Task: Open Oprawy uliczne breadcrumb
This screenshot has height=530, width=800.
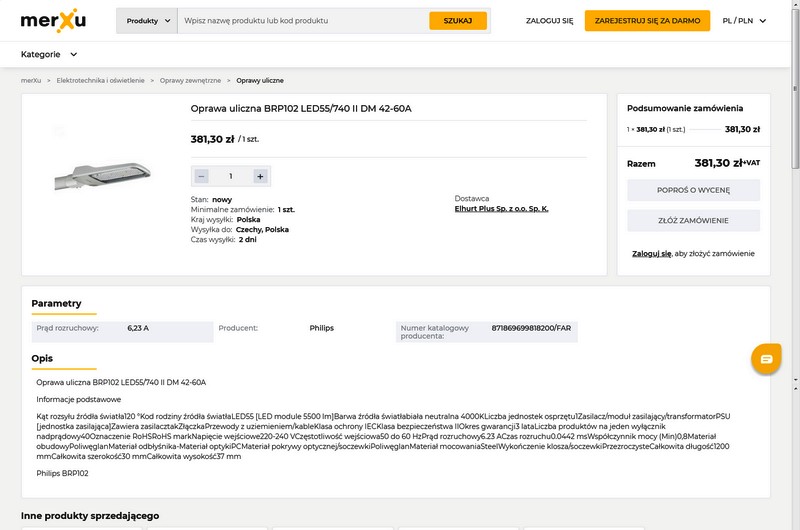Action: pyautogui.click(x=260, y=81)
